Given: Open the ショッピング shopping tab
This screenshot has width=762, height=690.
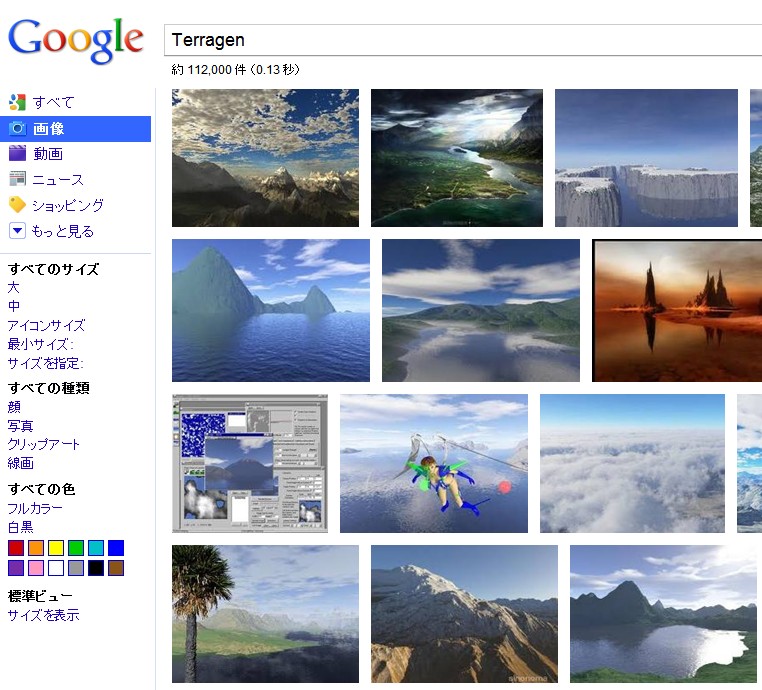Looking at the screenshot, I should point(68,205).
